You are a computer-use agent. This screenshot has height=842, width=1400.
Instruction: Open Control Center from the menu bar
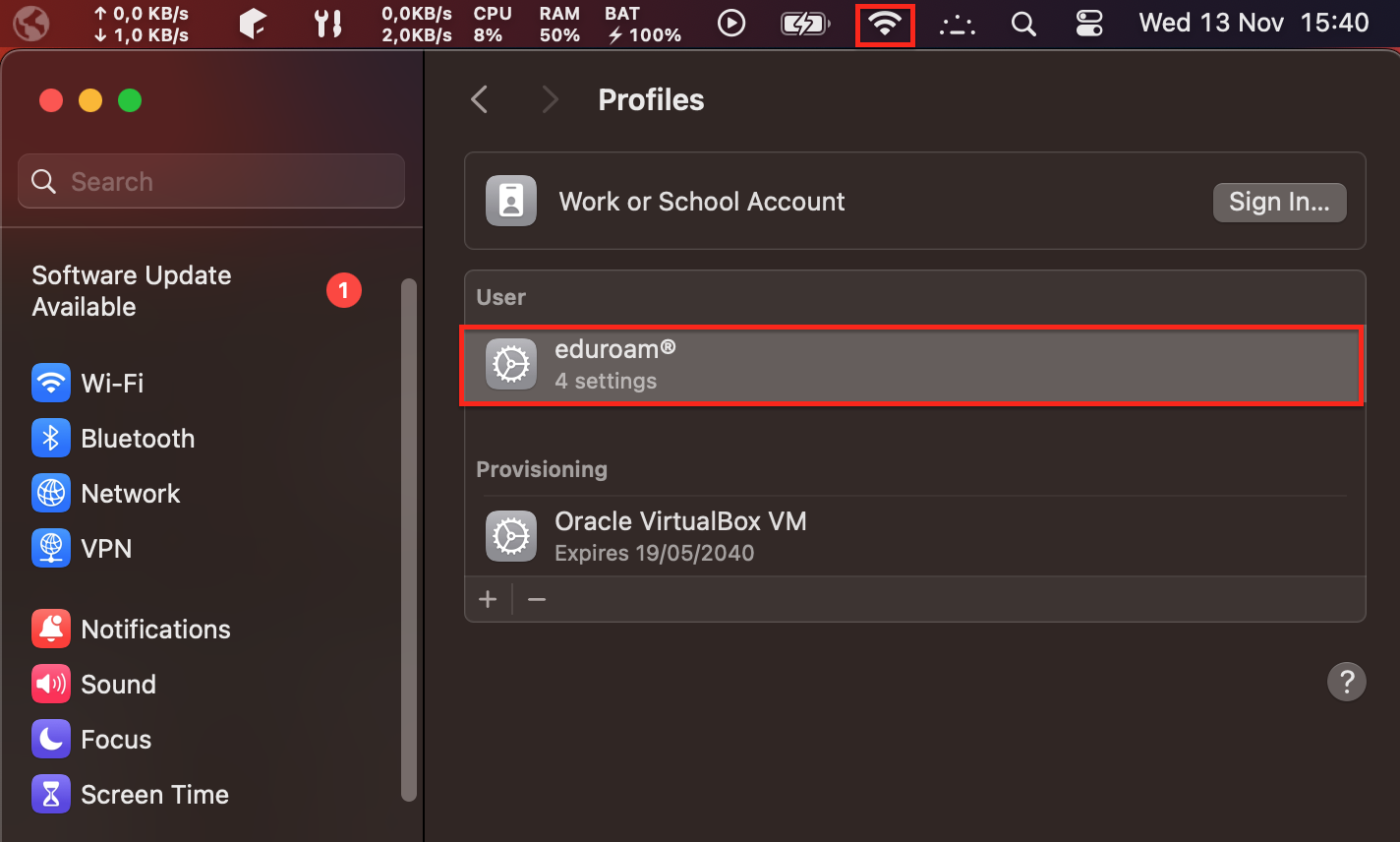coord(1088,24)
